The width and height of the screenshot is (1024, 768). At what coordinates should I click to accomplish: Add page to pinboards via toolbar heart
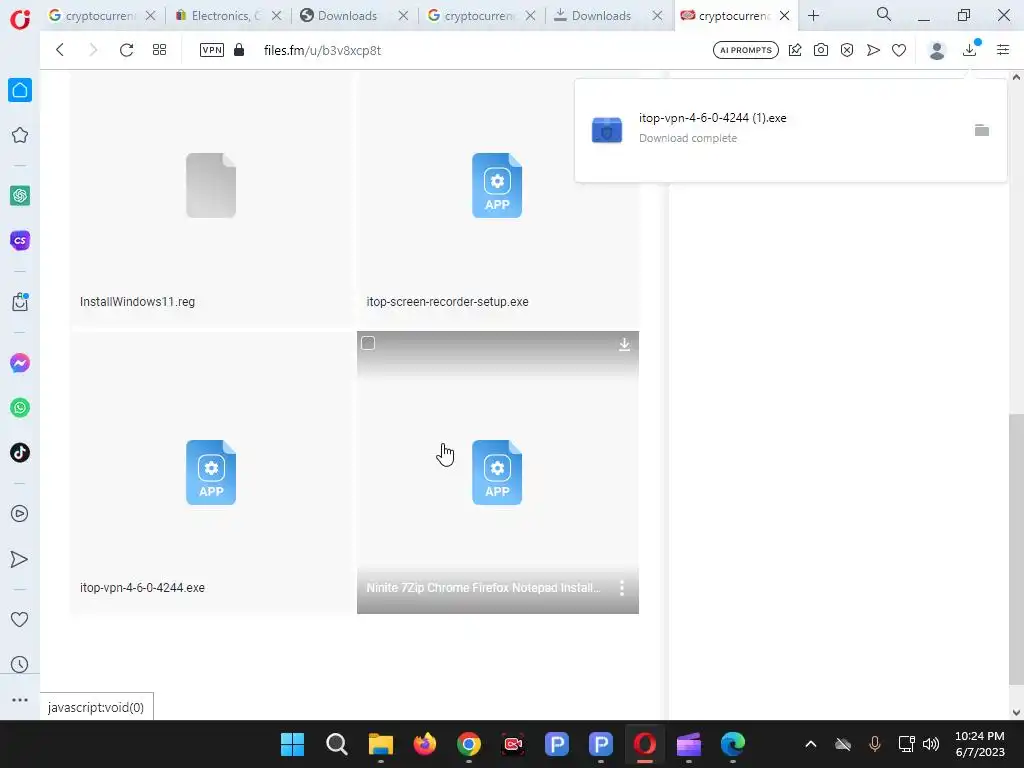(899, 50)
